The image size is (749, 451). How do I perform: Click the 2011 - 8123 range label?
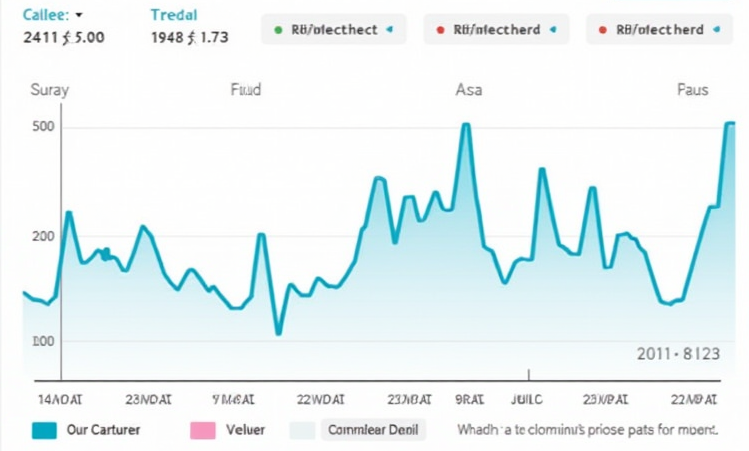(x=677, y=353)
